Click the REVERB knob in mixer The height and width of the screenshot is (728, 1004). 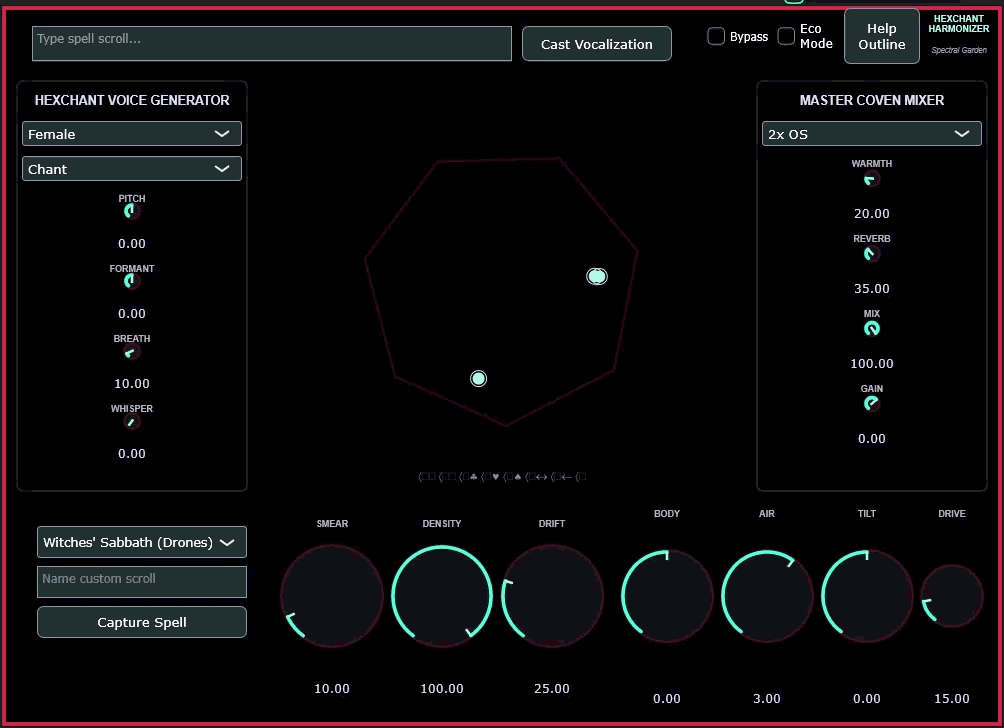click(871, 254)
